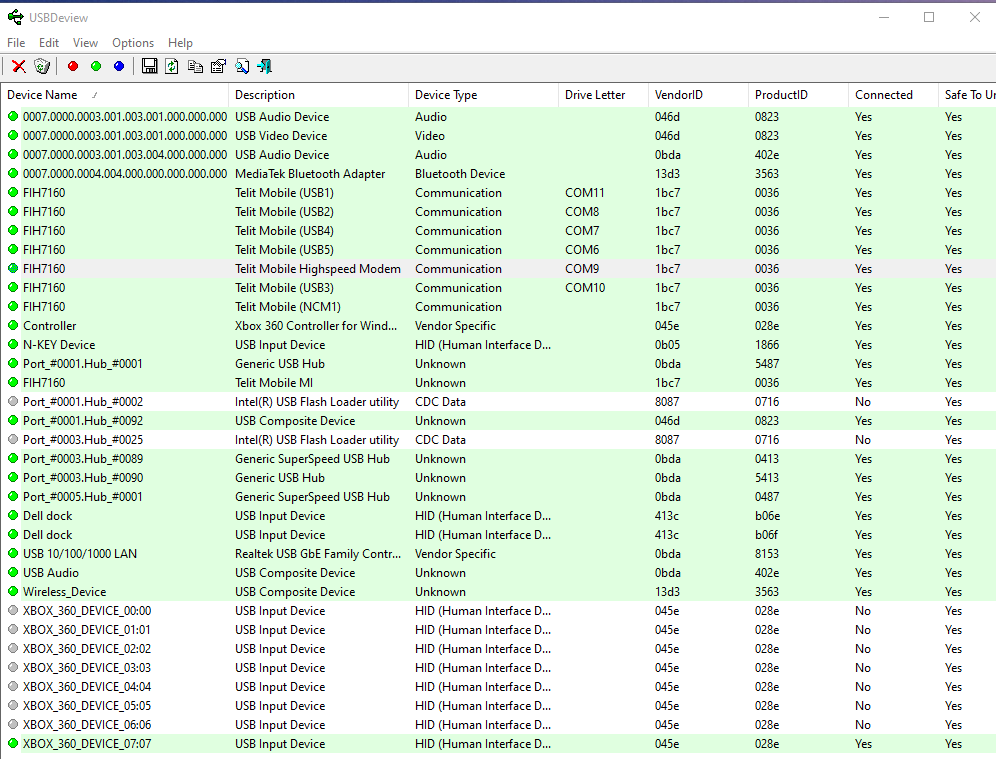Click the refresh toolbar icon
996x759 pixels.
coord(172,66)
